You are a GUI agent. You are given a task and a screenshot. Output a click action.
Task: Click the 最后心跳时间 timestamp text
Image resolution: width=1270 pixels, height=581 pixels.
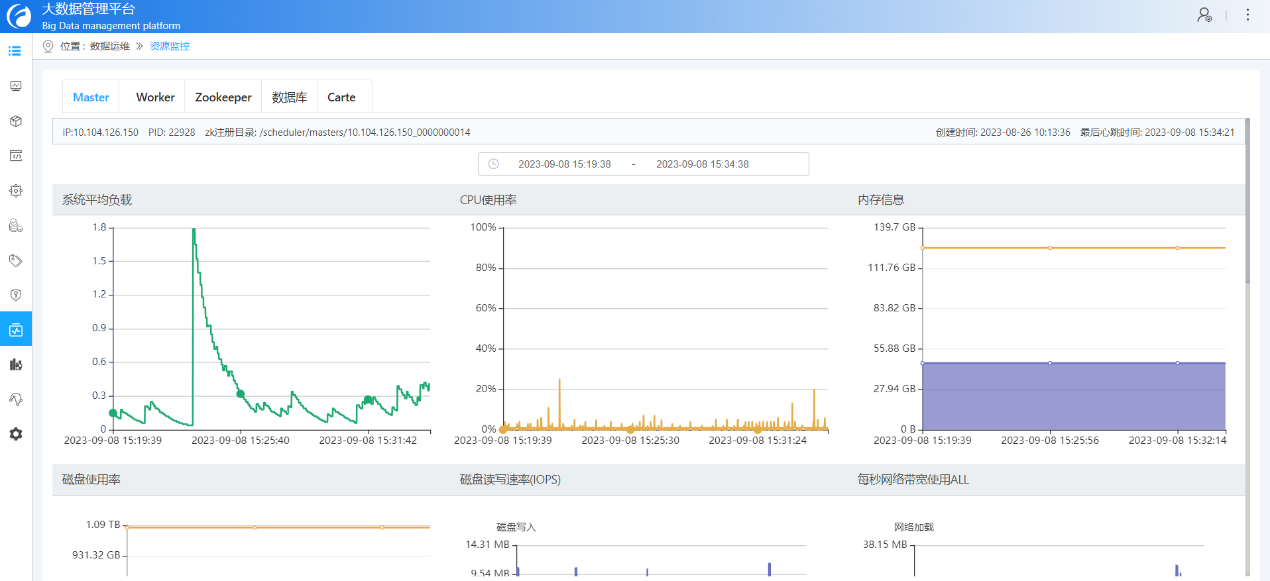[1157, 132]
